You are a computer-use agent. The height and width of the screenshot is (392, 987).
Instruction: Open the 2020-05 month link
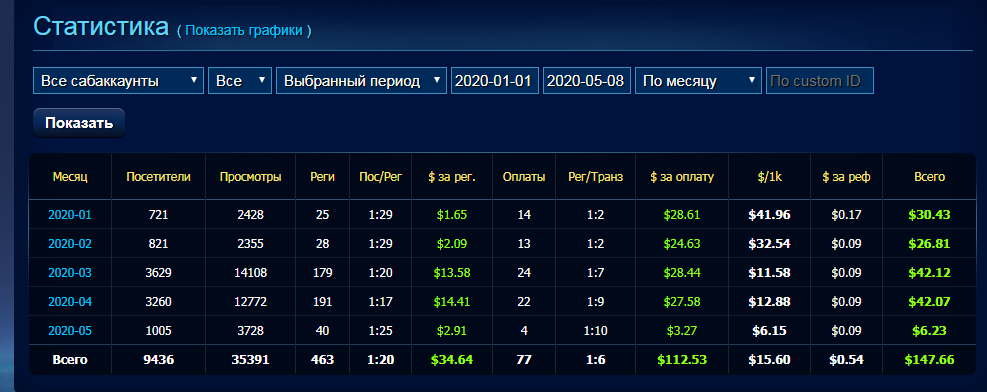(x=70, y=330)
